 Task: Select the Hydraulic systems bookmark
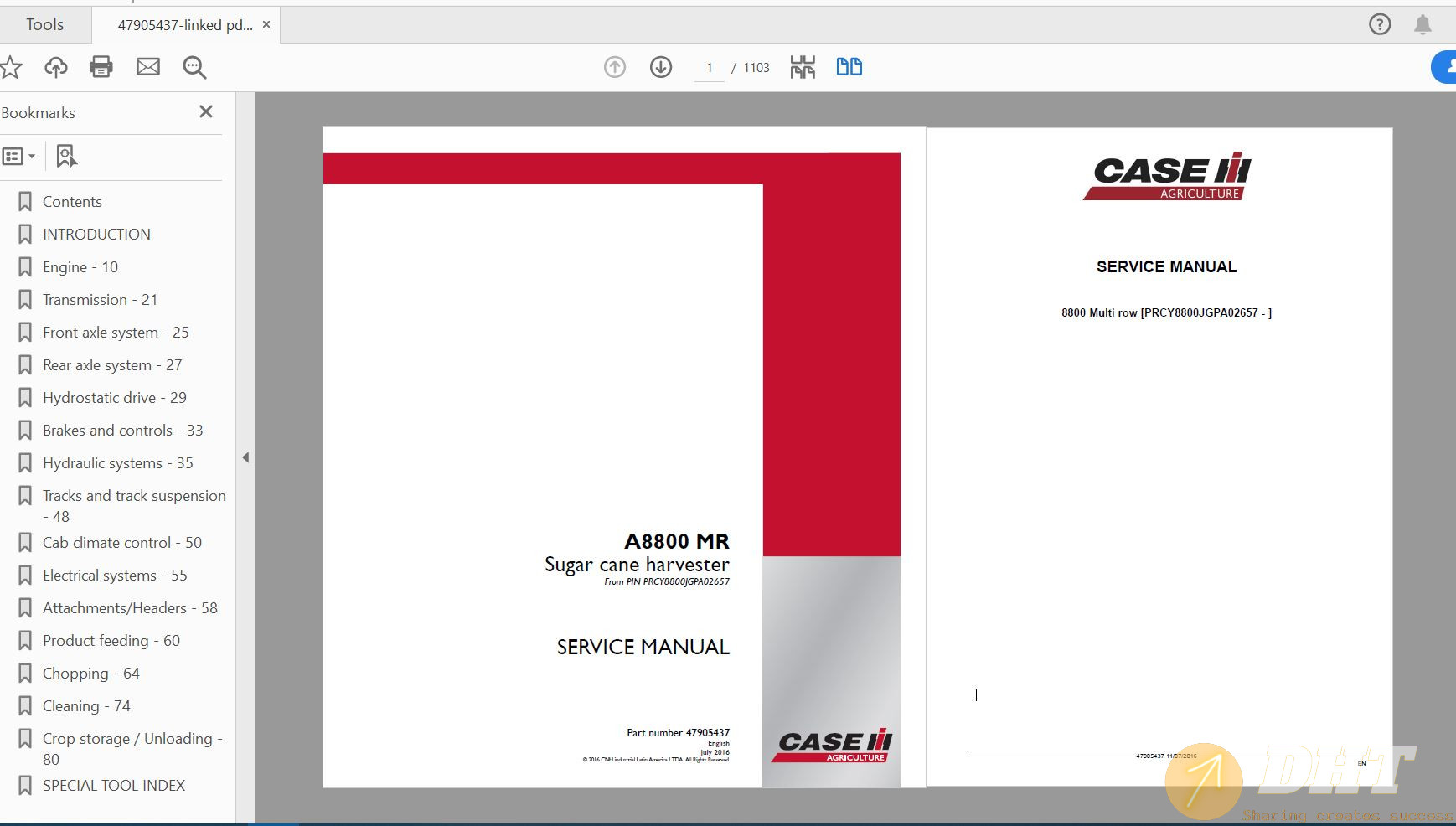click(x=117, y=462)
